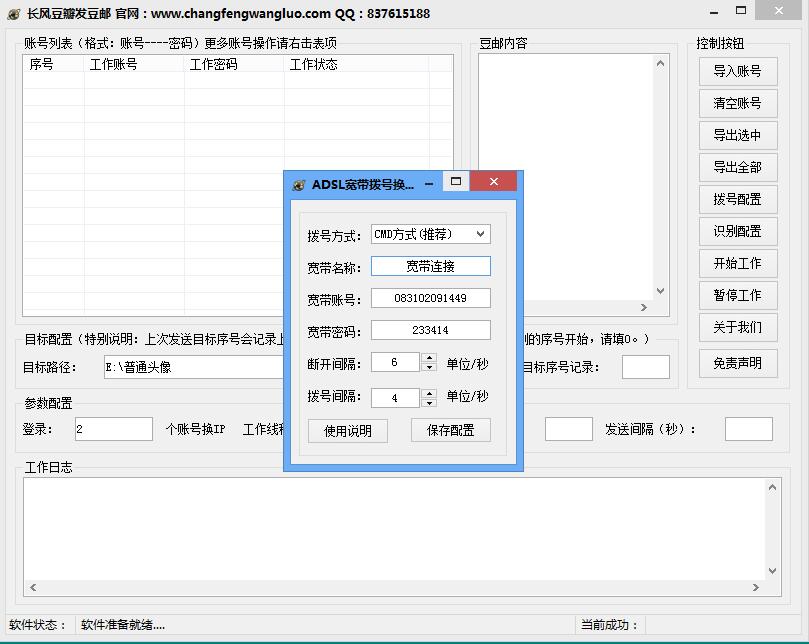
Task: Open the 拨号配置 dial configuration panel
Action: (737, 199)
